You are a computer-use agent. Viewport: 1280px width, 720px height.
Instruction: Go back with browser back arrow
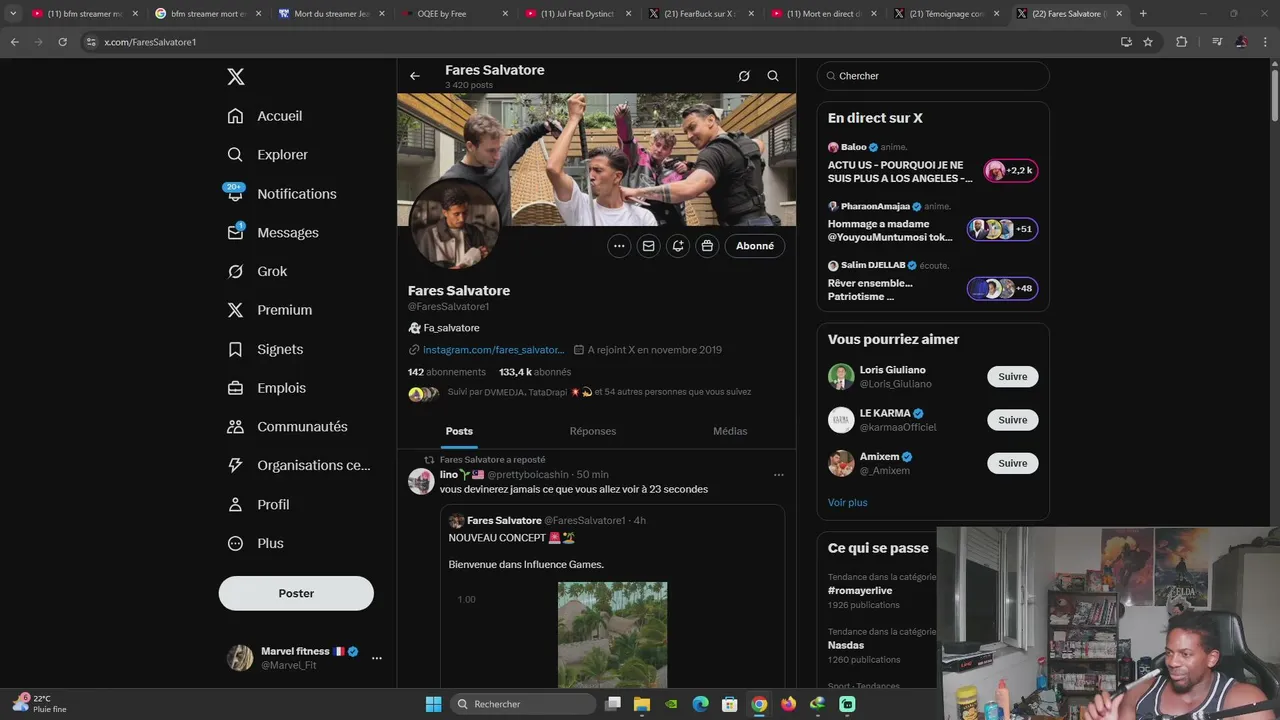[x=14, y=42]
